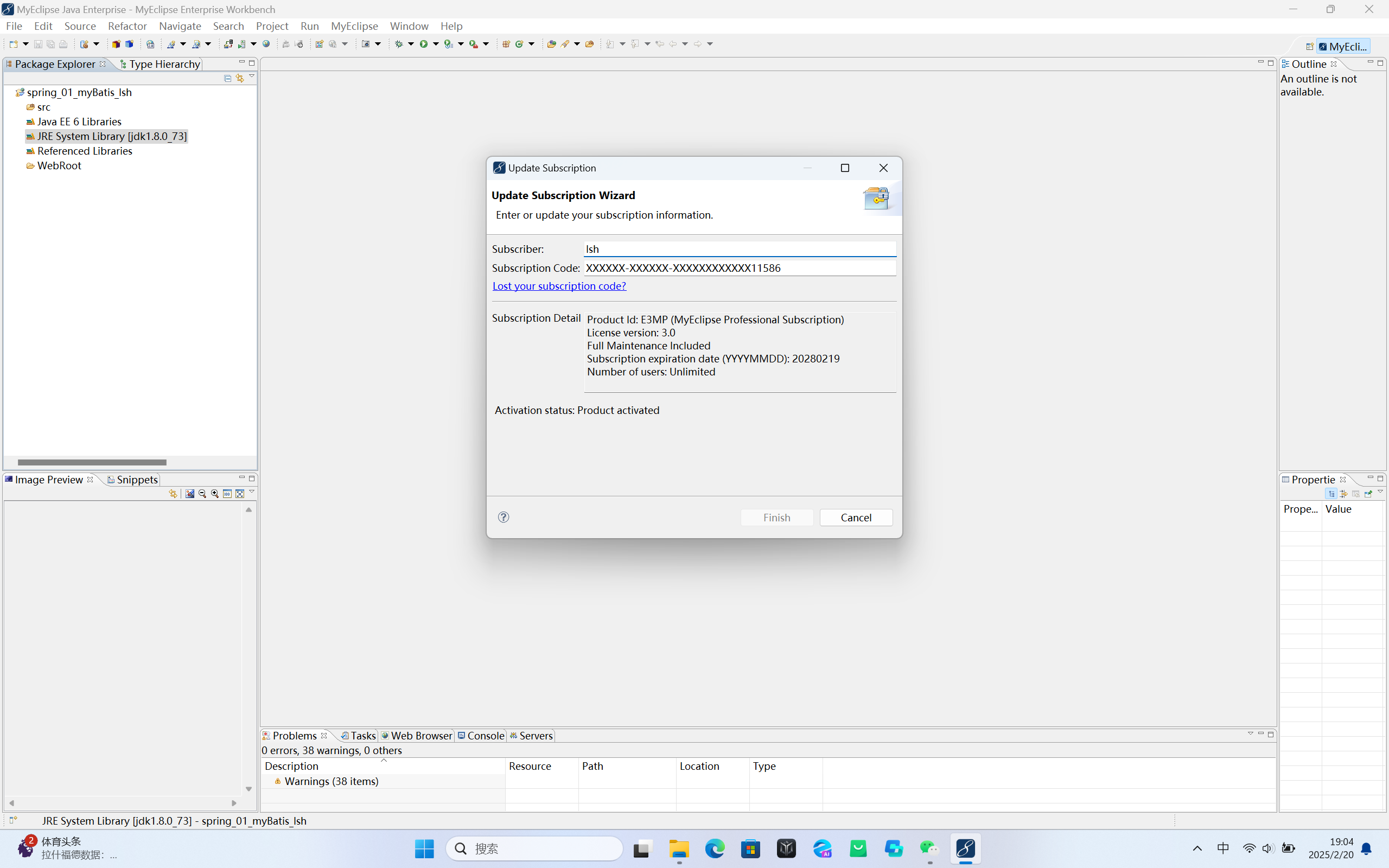Click Zoom Out icon in Image Preview
Image resolution: width=1389 pixels, height=868 pixels.
tap(202, 494)
